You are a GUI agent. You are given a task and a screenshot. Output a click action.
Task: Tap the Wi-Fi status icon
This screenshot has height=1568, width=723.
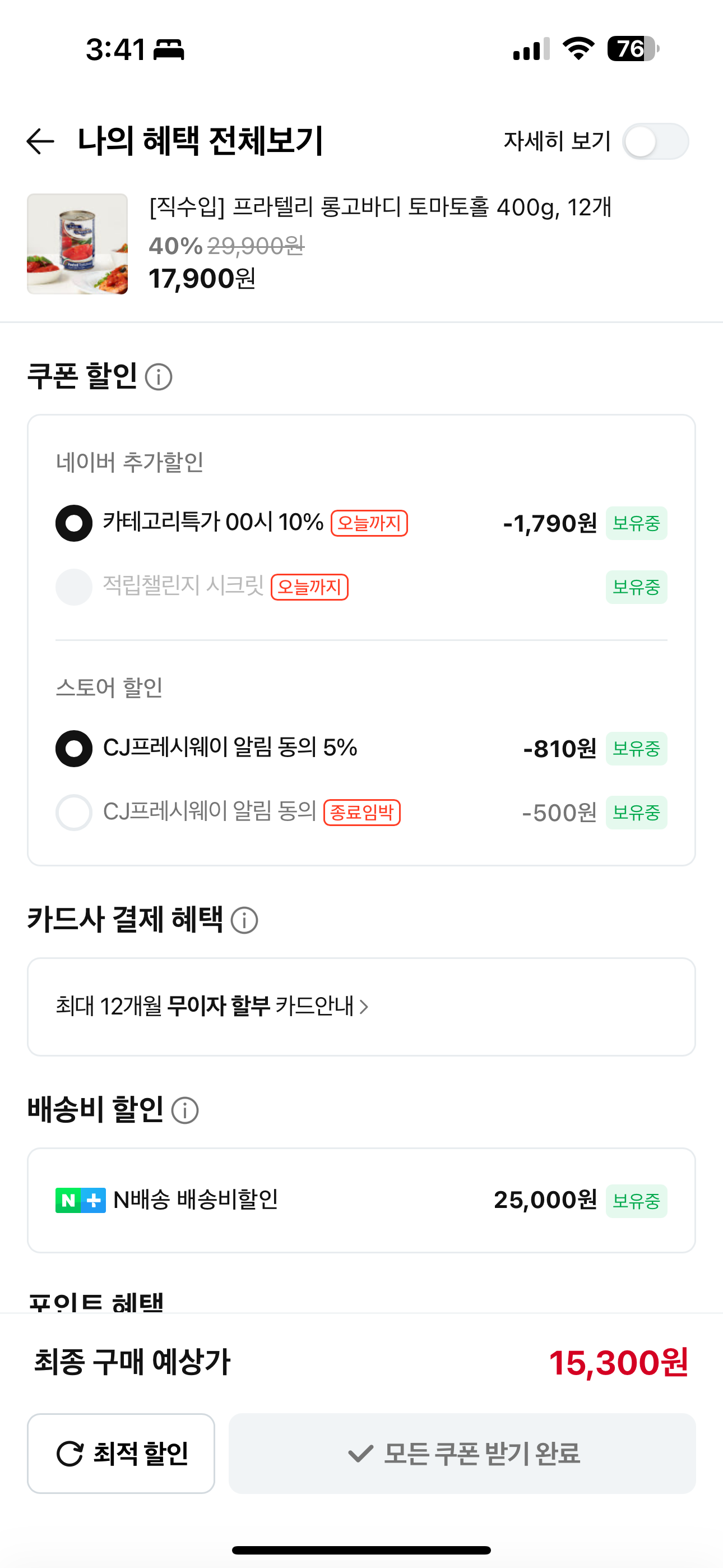(578, 49)
